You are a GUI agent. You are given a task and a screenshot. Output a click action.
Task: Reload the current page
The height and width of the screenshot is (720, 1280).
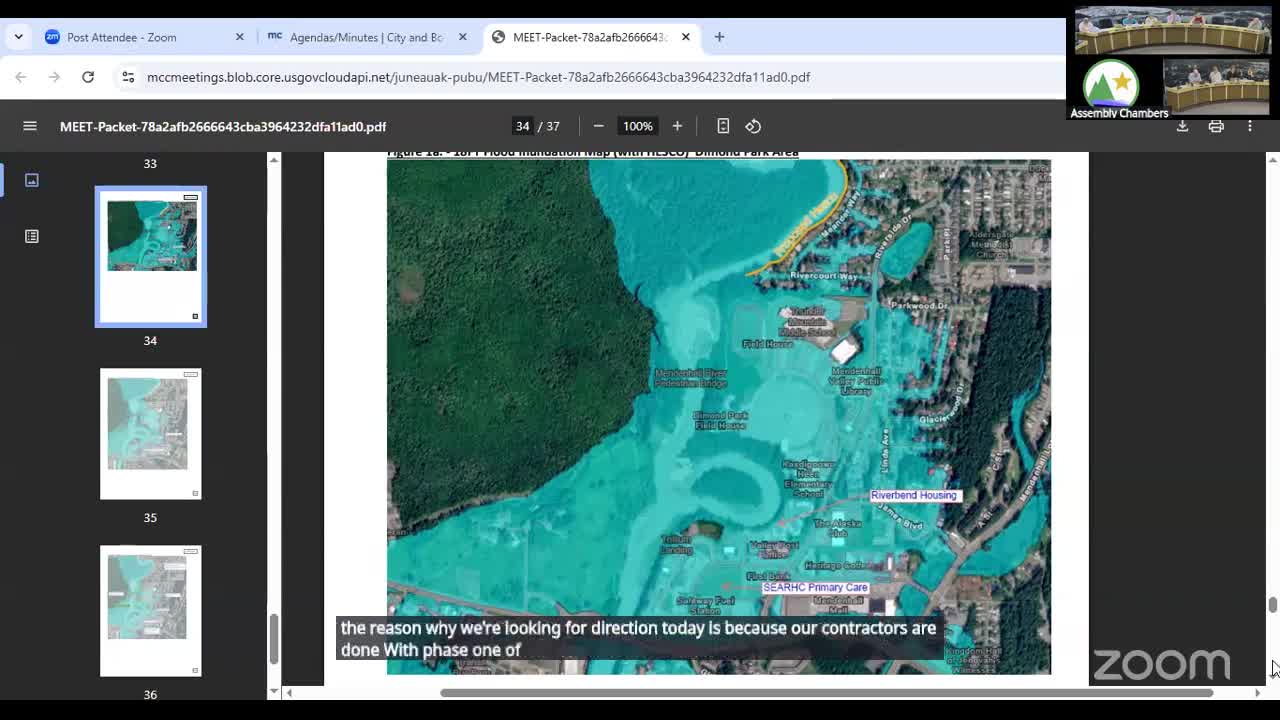(x=88, y=77)
